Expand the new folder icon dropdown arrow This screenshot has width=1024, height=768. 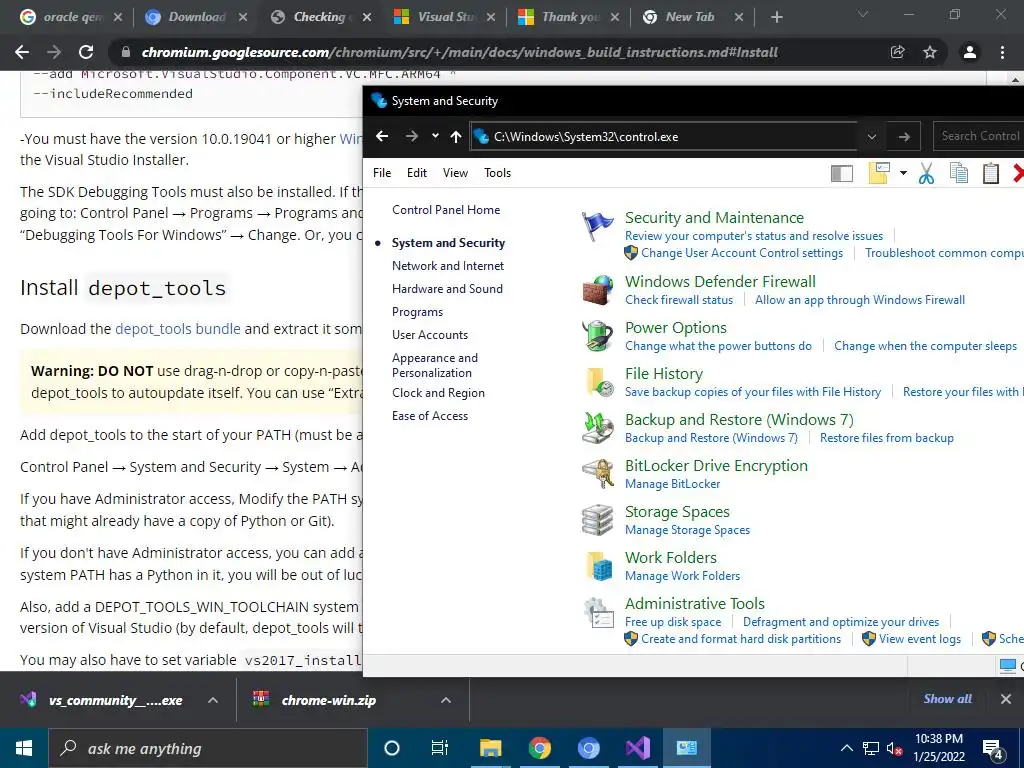point(903,173)
